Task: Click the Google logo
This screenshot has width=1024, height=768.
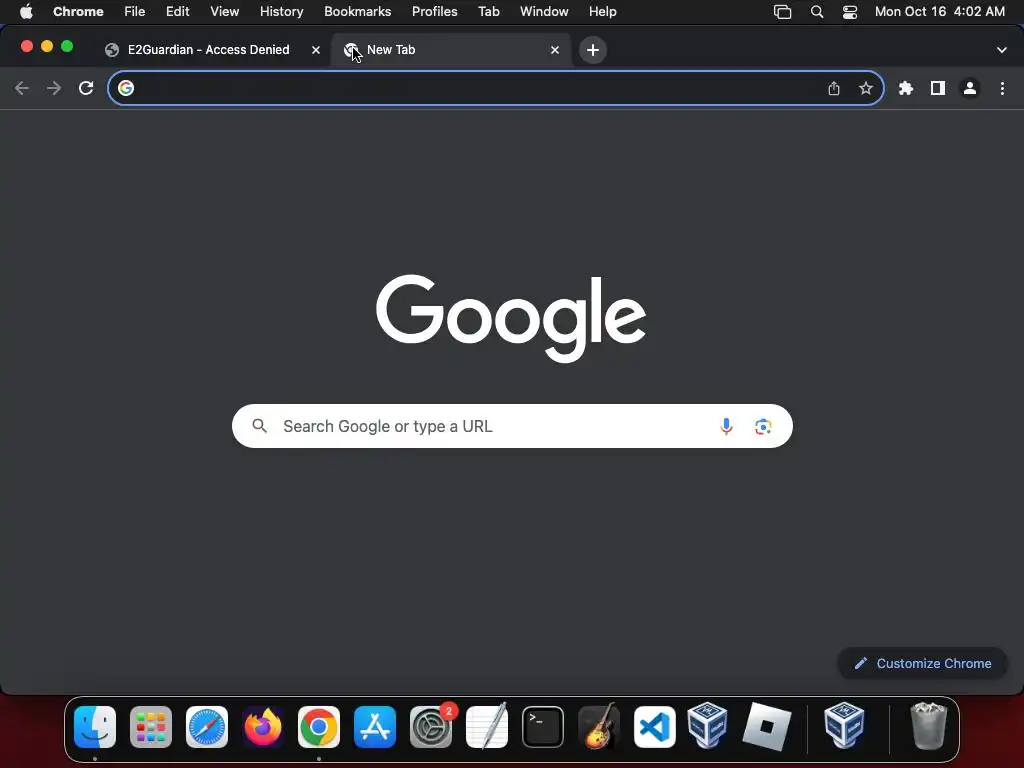Action: pyautogui.click(x=511, y=318)
